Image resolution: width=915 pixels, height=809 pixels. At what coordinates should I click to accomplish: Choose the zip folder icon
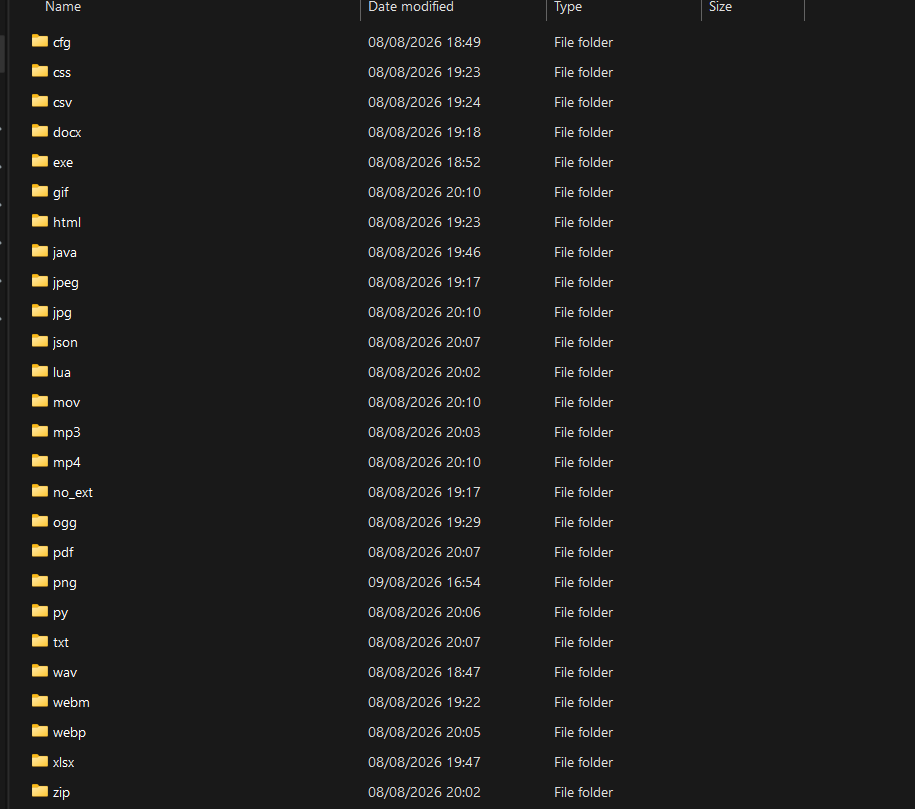(40, 791)
